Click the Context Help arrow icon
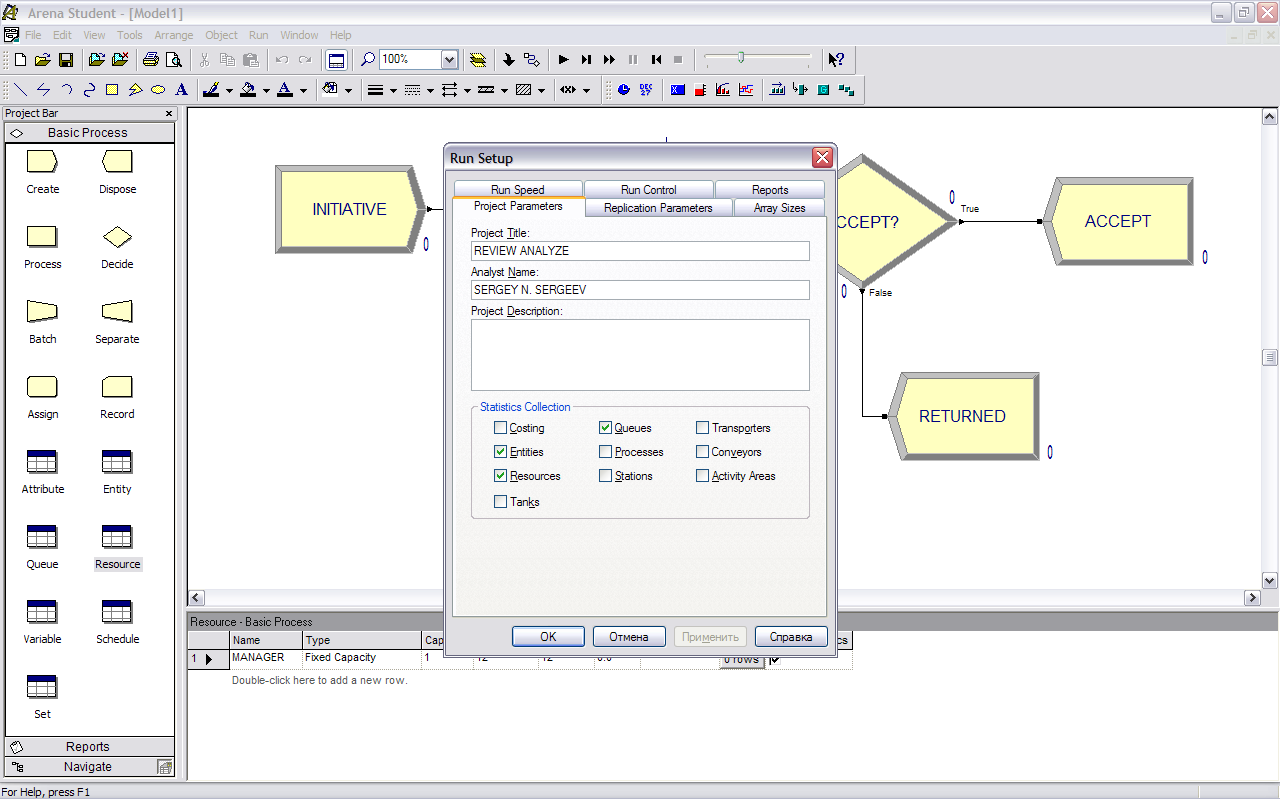 click(837, 60)
